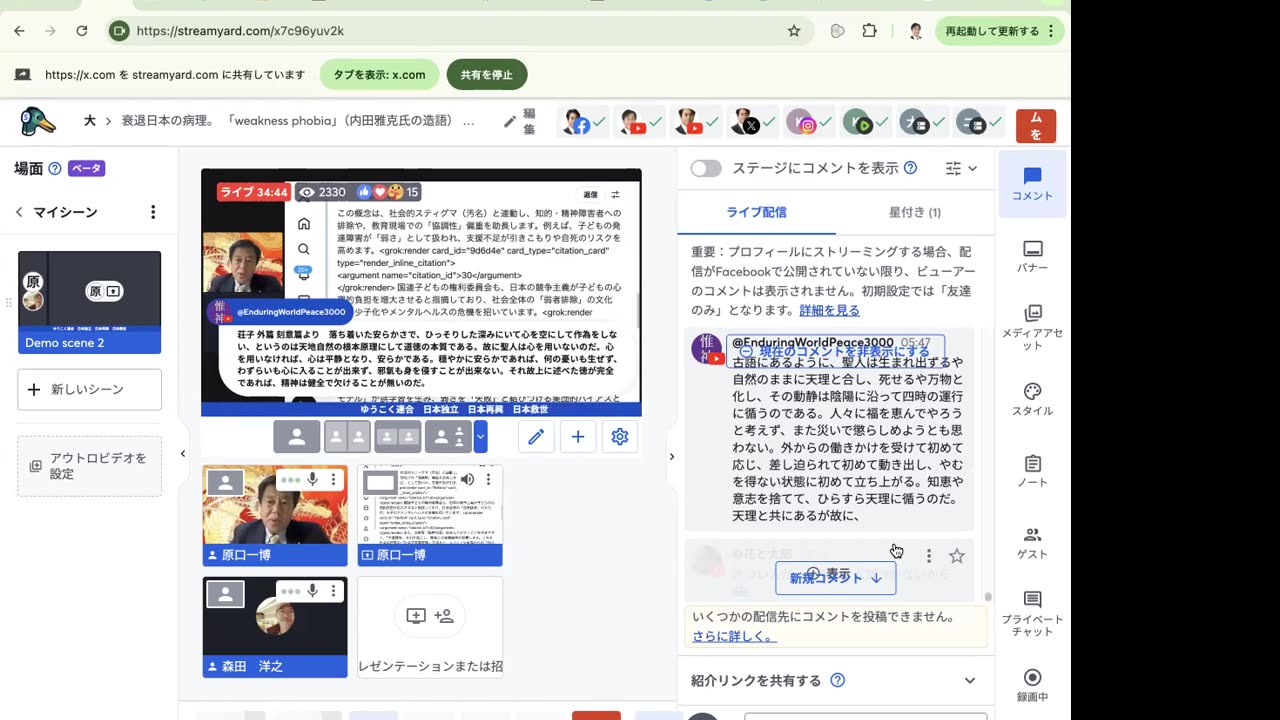Open the バナー panel
The height and width of the screenshot is (720, 1280).
(1032, 257)
